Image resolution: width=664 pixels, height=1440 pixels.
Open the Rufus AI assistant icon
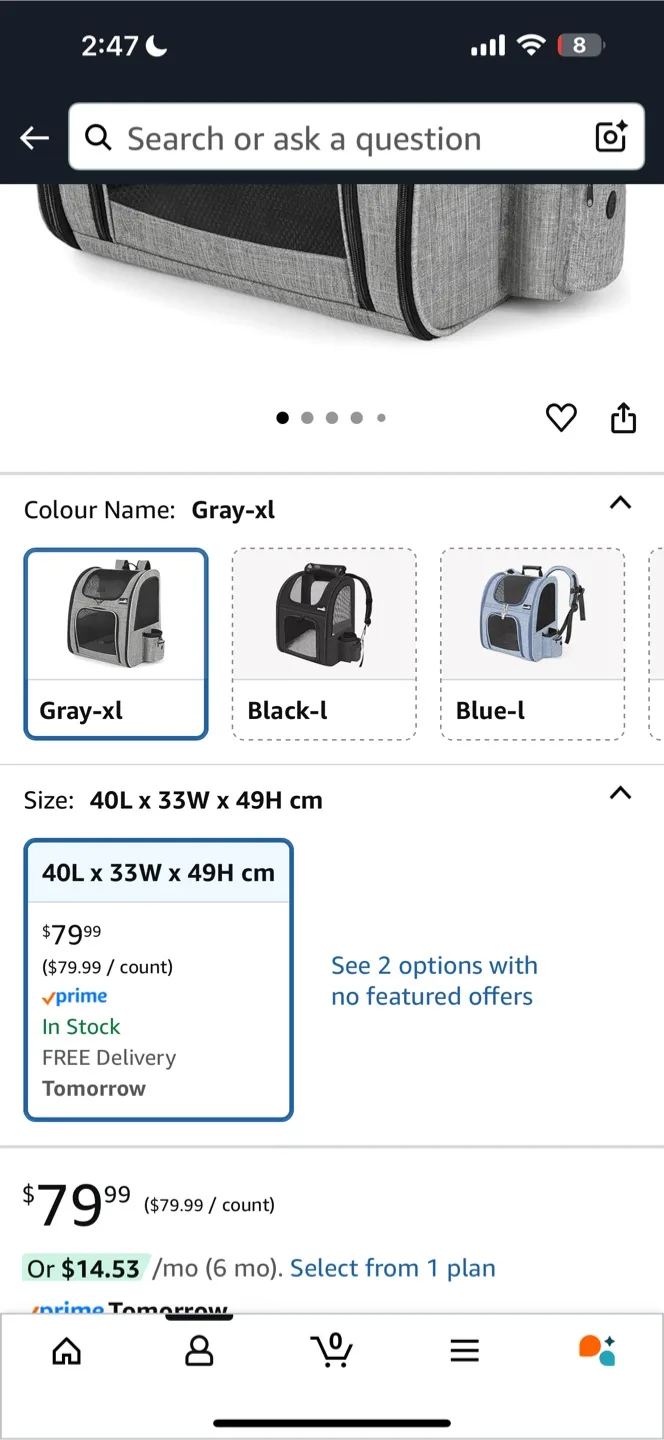[597, 1348]
